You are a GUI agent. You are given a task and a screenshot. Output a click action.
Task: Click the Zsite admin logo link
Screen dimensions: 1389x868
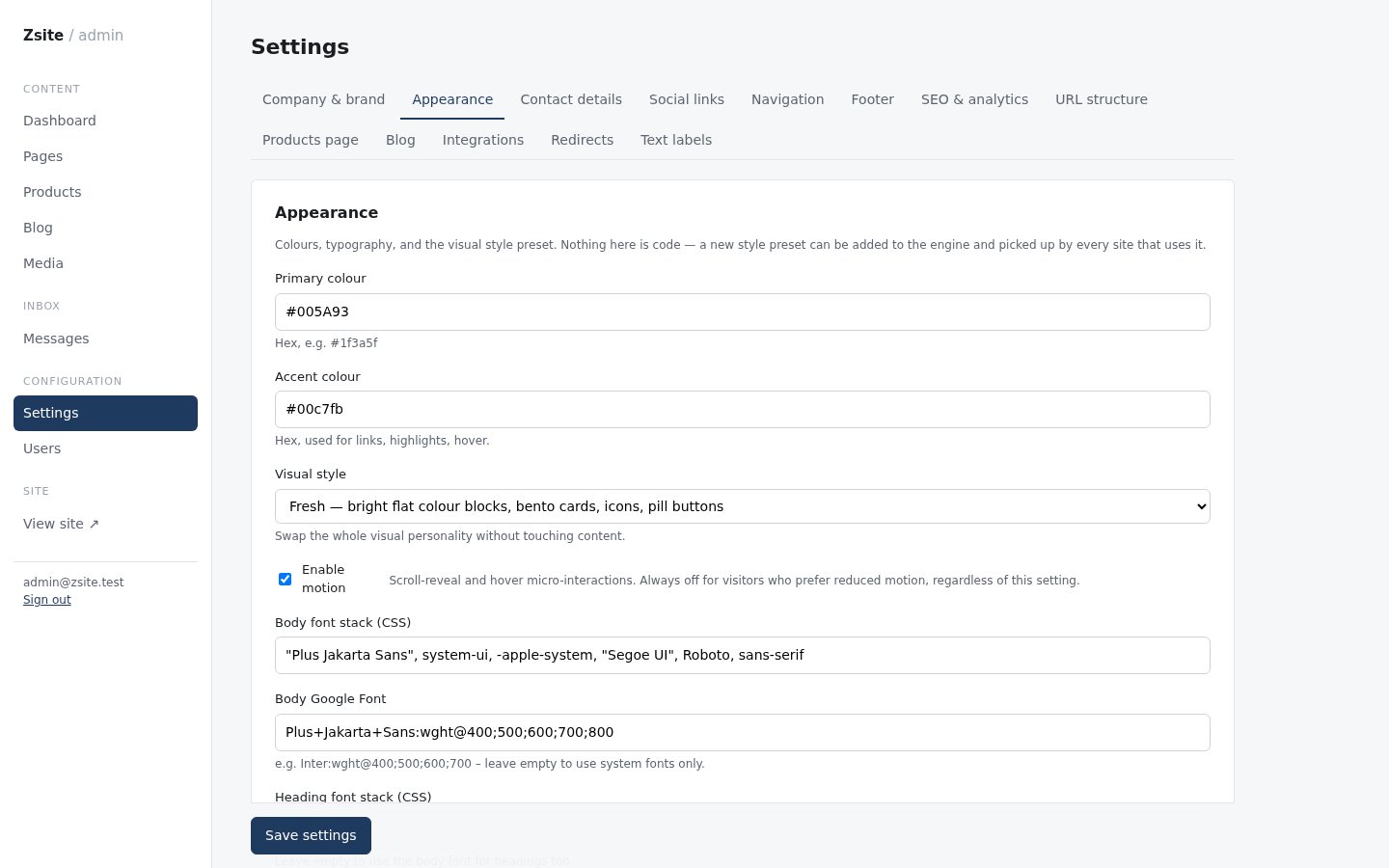coord(73,35)
